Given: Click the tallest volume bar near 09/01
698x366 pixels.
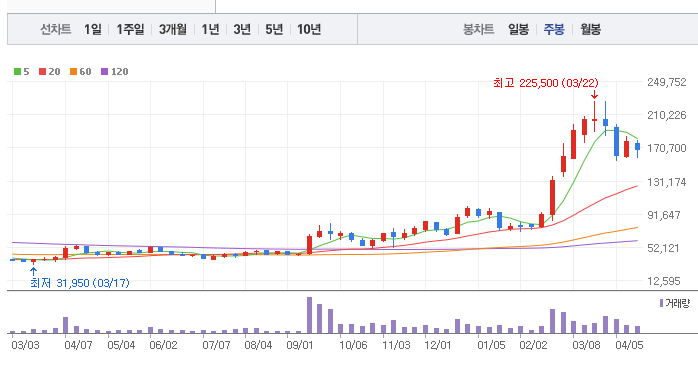Looking at the screenshot, I should coord(309,315).
